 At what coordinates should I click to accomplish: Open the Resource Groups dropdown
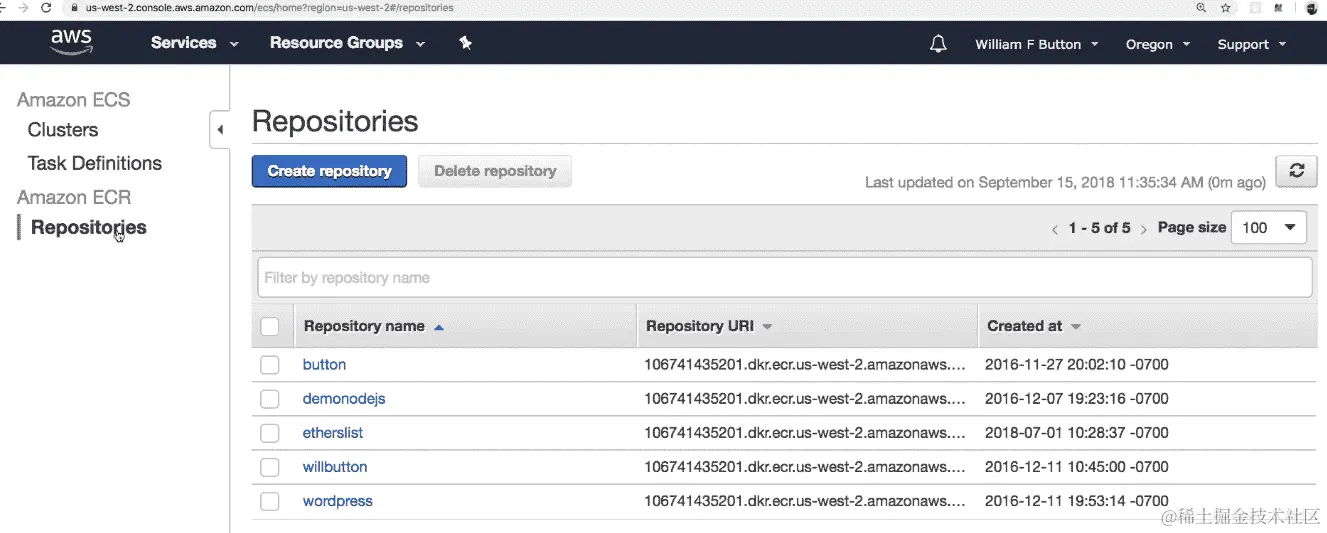tap(347, 43)
